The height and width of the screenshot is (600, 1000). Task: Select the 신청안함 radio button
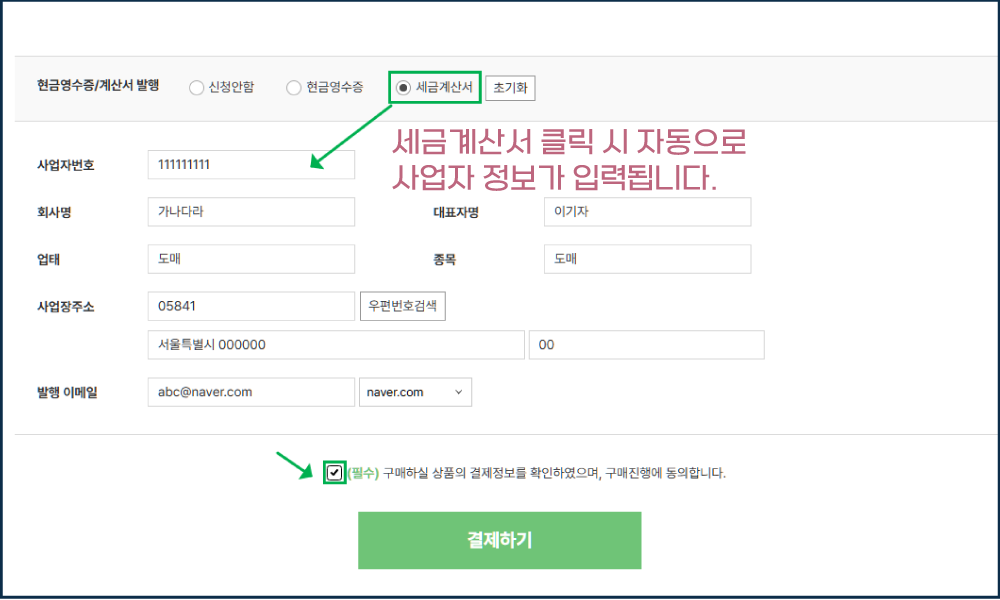pos(196,88)
